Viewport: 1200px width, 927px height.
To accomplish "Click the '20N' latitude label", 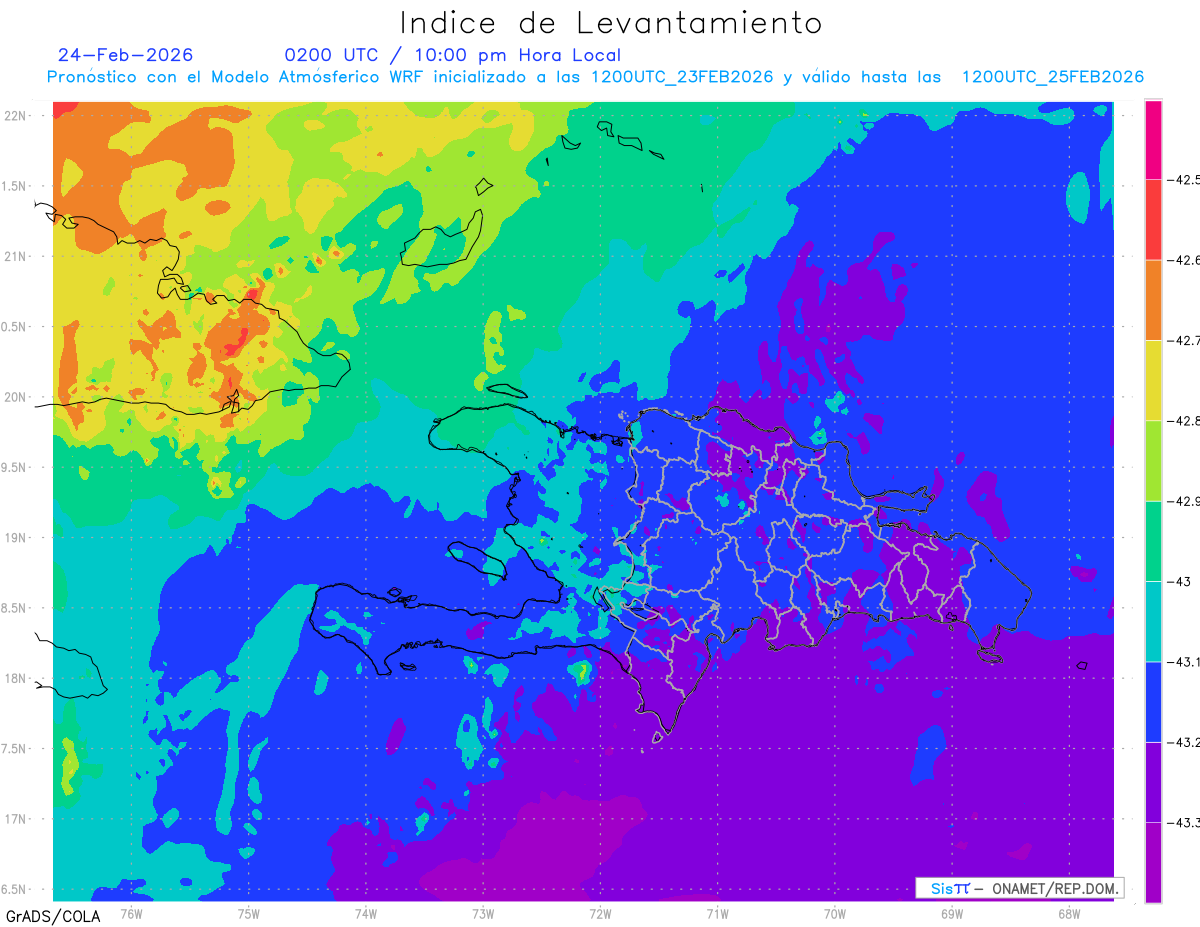I will [15, 397].
